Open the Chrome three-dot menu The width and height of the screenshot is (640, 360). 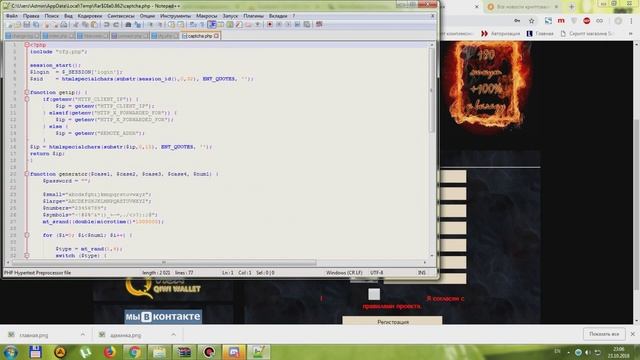631,21
